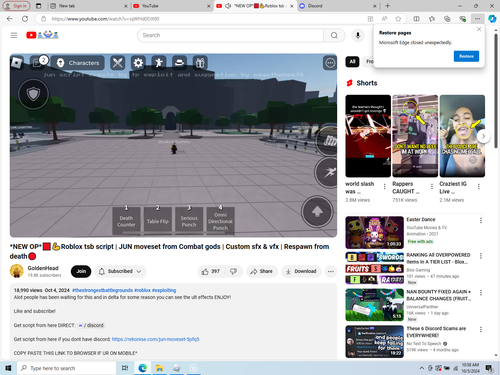The image size is (500, 375).
Task: Dislike the video with thumbs down
Action: [234, 271]
